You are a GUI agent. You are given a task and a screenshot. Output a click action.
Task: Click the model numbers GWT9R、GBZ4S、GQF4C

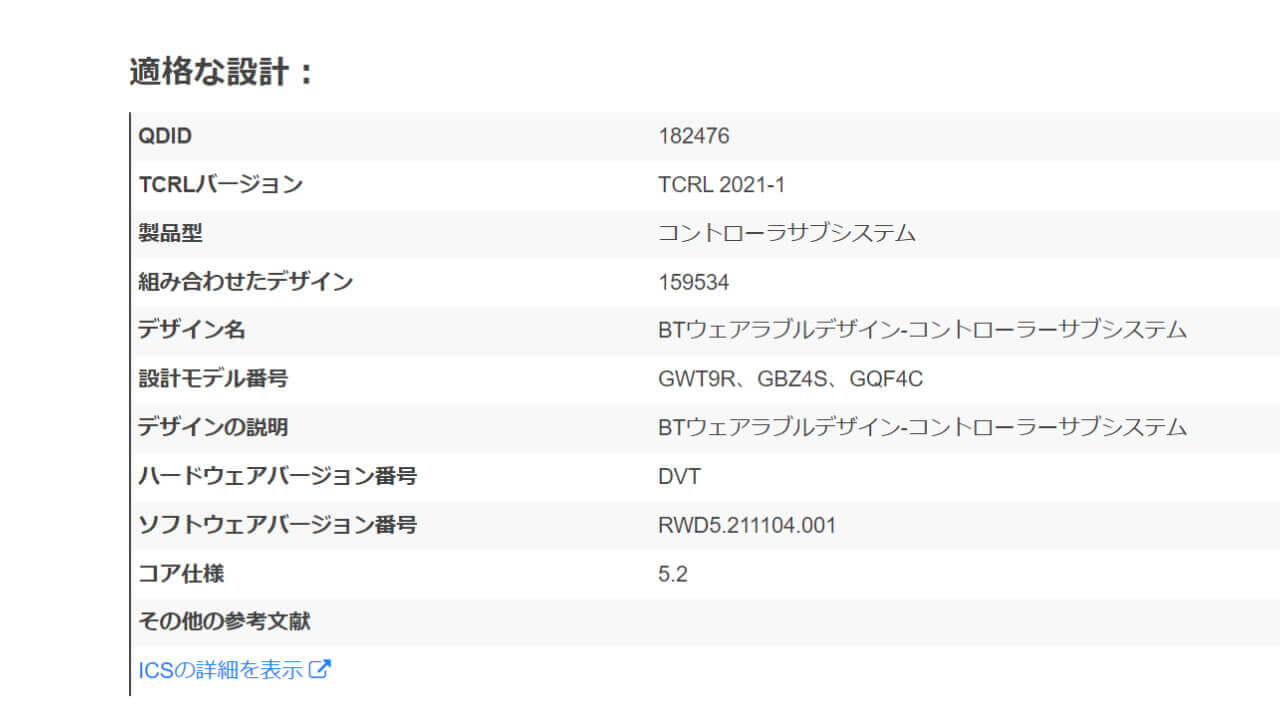(x=790, y=379)
